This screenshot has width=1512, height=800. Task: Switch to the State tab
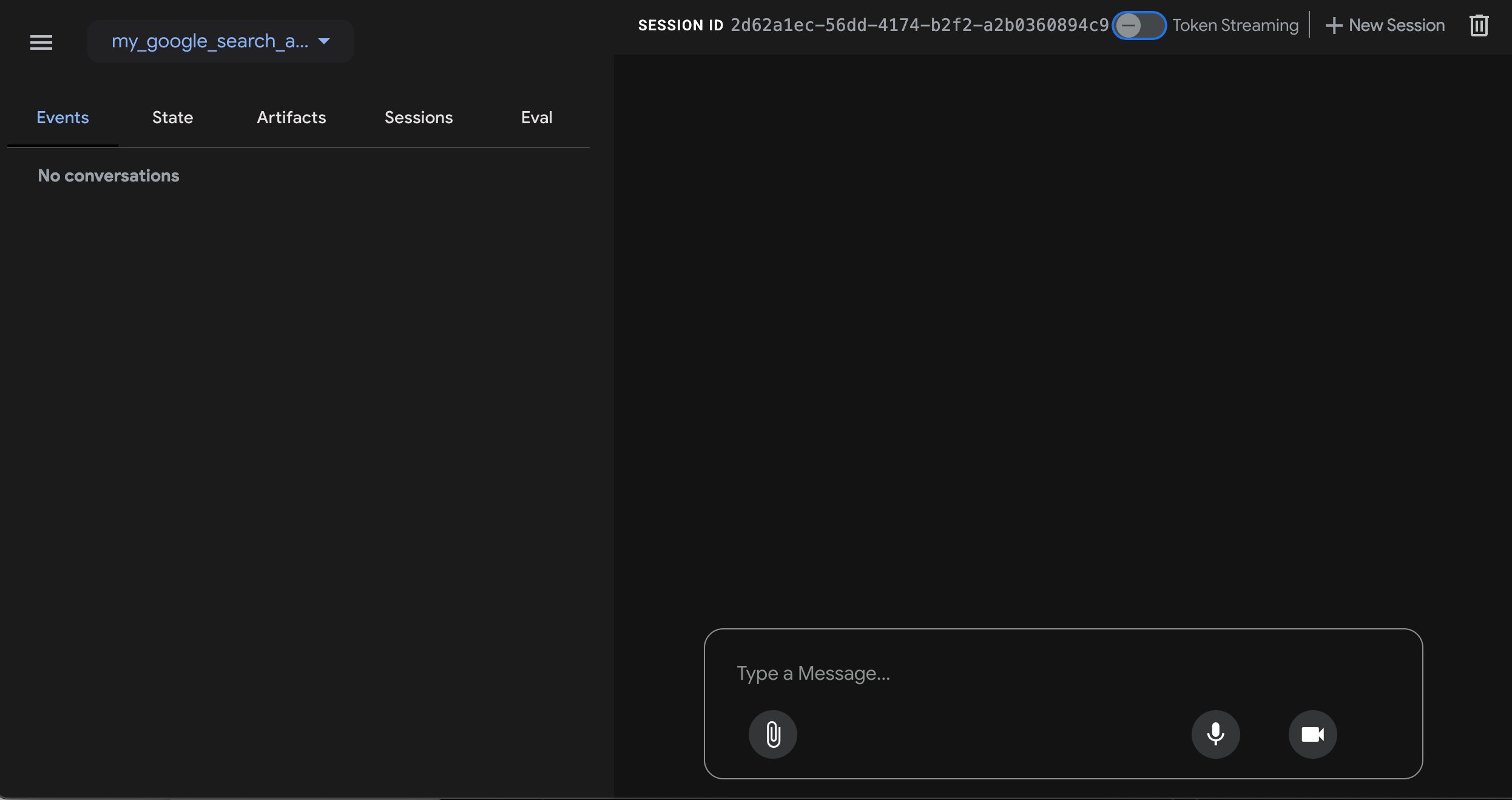pos(173,118)
